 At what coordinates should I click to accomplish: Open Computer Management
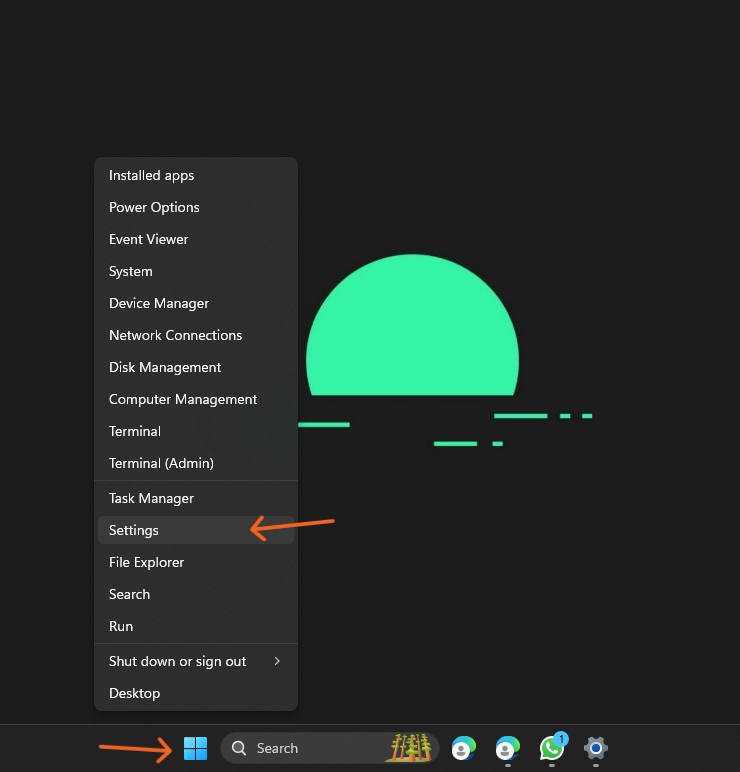click(196, 399)
